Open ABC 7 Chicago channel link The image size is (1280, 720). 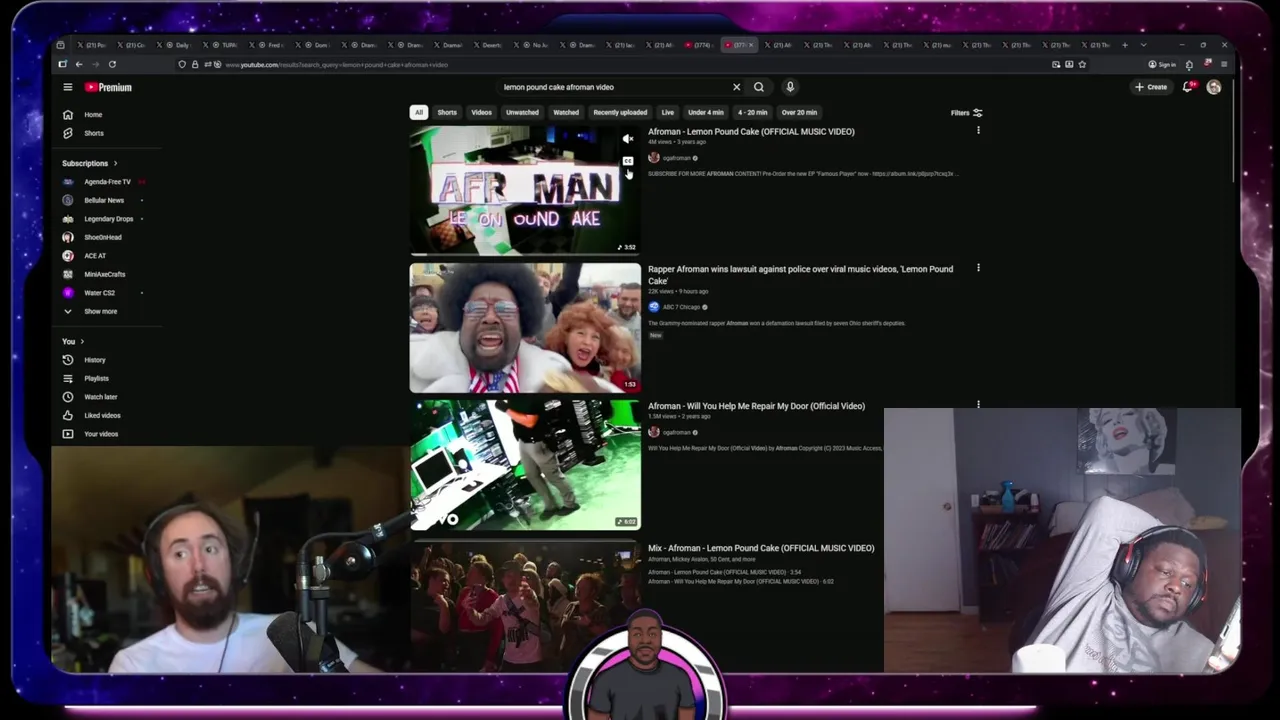click(x=681, y=307)
